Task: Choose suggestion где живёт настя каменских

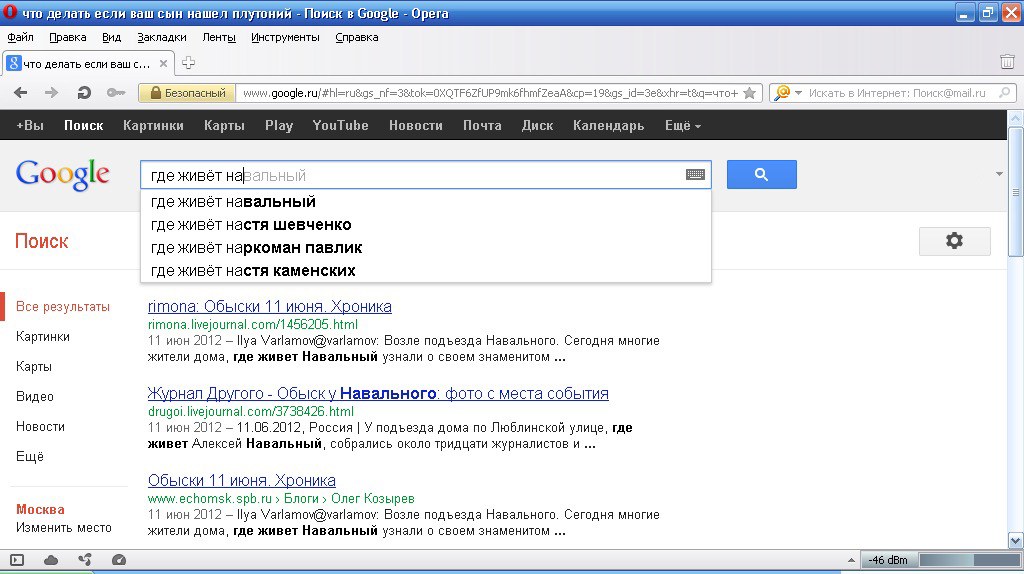Action: (x=426, y=270)
